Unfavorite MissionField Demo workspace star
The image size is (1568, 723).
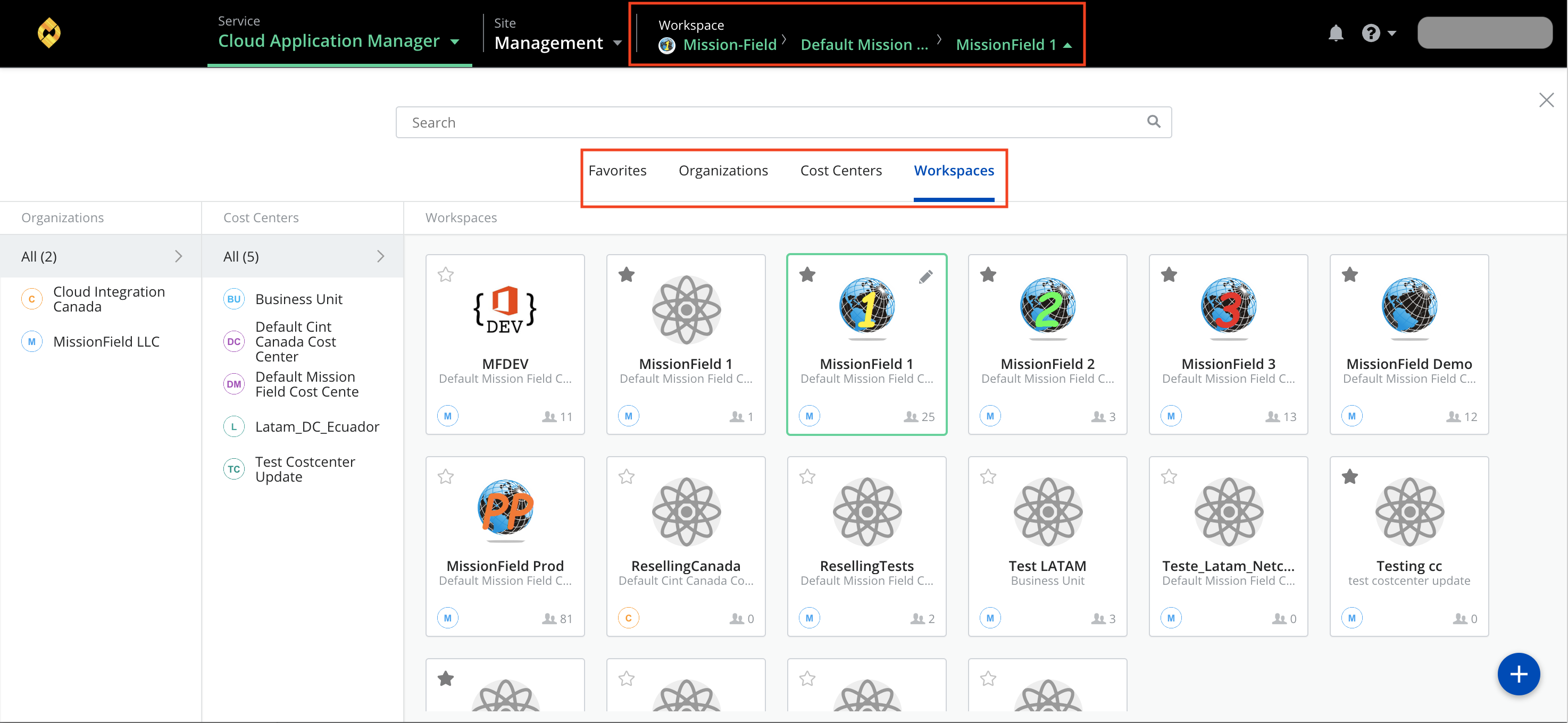pos(1349,274)
